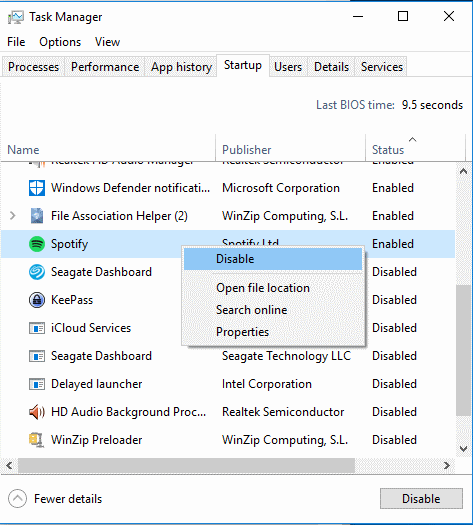Choose Disable in the context menu
473x525 pixels.
click(x=273, y=259)
